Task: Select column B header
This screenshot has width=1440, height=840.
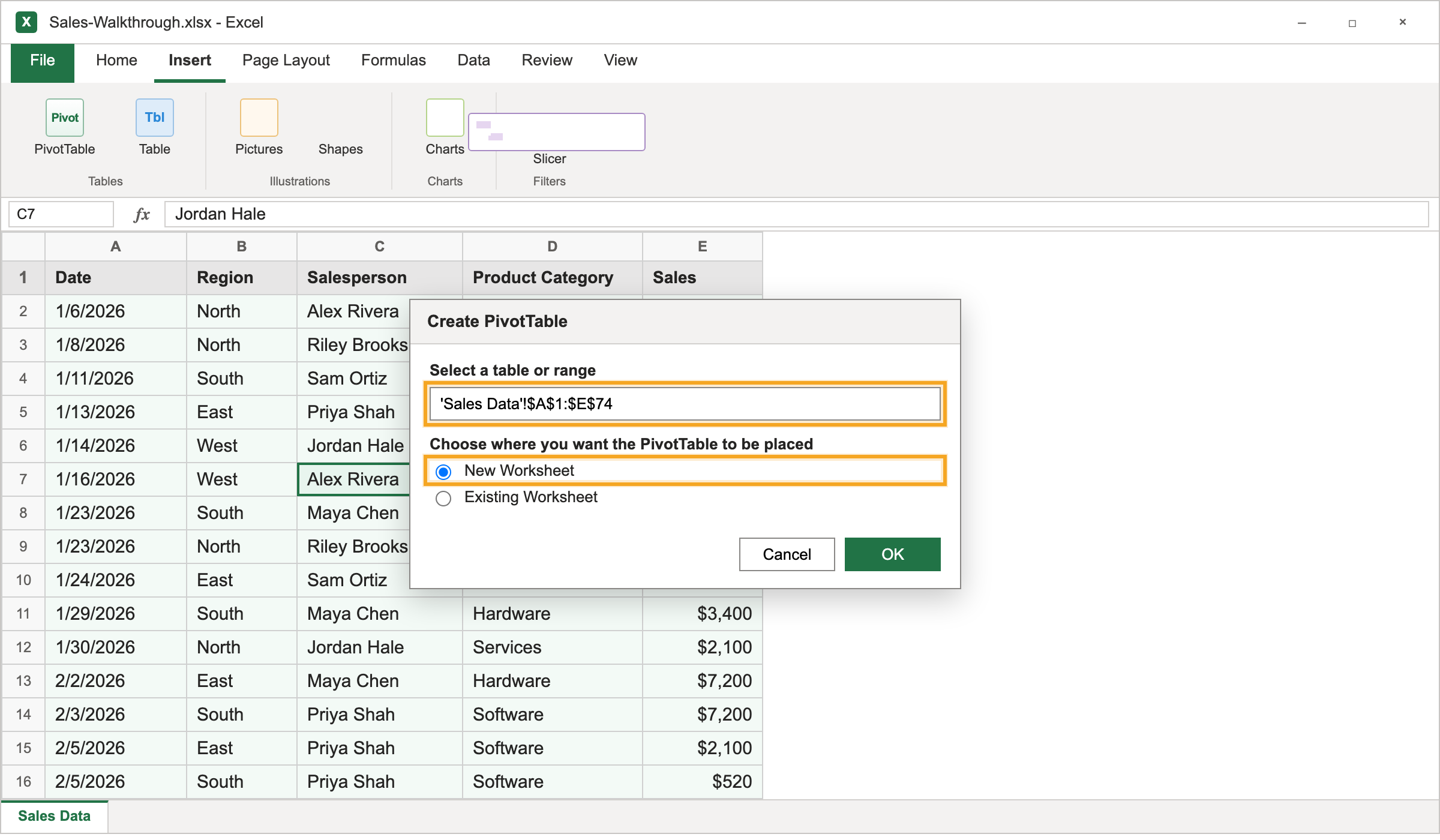Action: click(242, 247)
